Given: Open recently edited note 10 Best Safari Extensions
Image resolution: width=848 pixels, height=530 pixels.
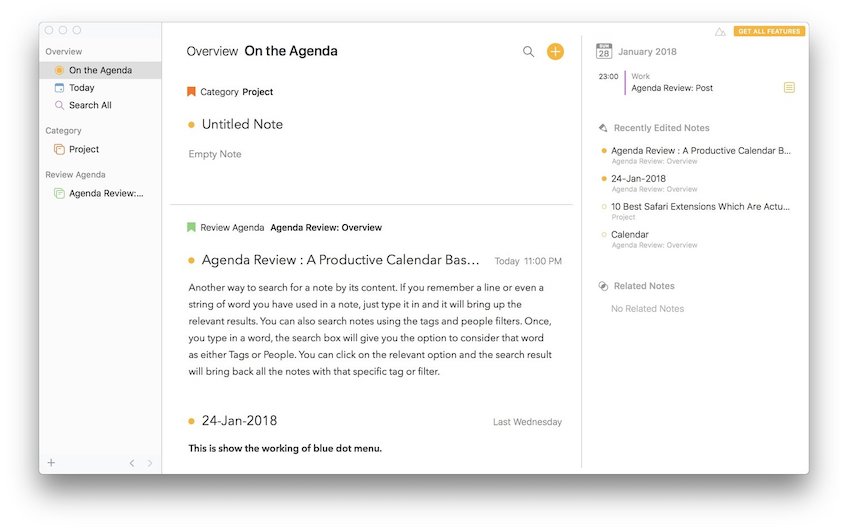Looking at the screenshot, I should 699,207.
